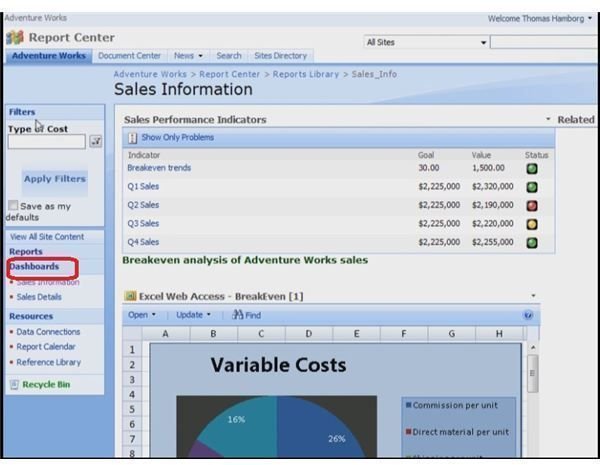Open Excel Web Access help icon

pyautogui.click(x=528, y=315)
